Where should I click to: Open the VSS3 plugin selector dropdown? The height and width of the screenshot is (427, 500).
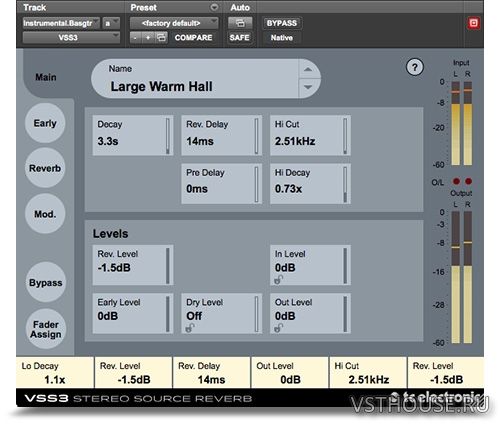pyautogui.click(x=71, y=37)
